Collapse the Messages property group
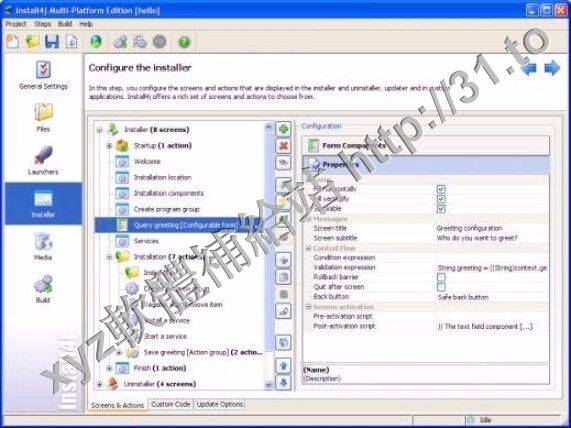Viewport: 571px width, 428px height. point(308,219)
